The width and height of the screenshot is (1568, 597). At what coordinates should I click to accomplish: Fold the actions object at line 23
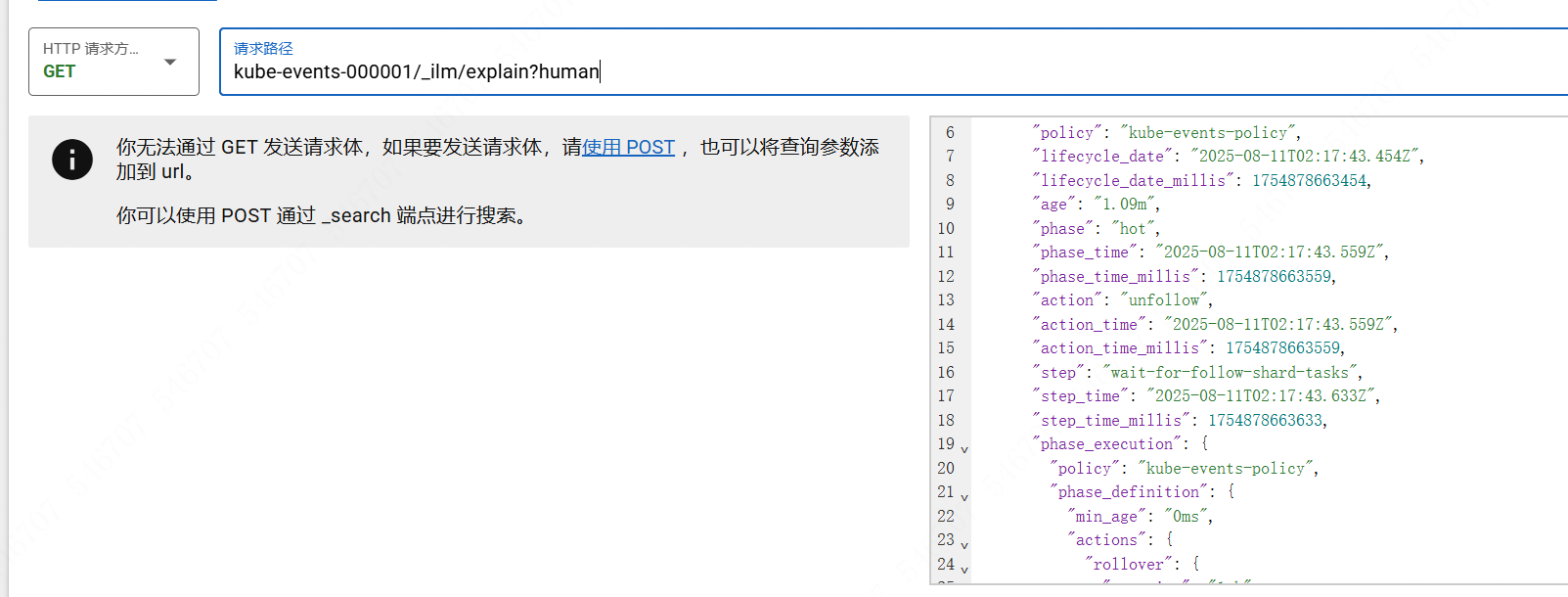coord(964,545)
